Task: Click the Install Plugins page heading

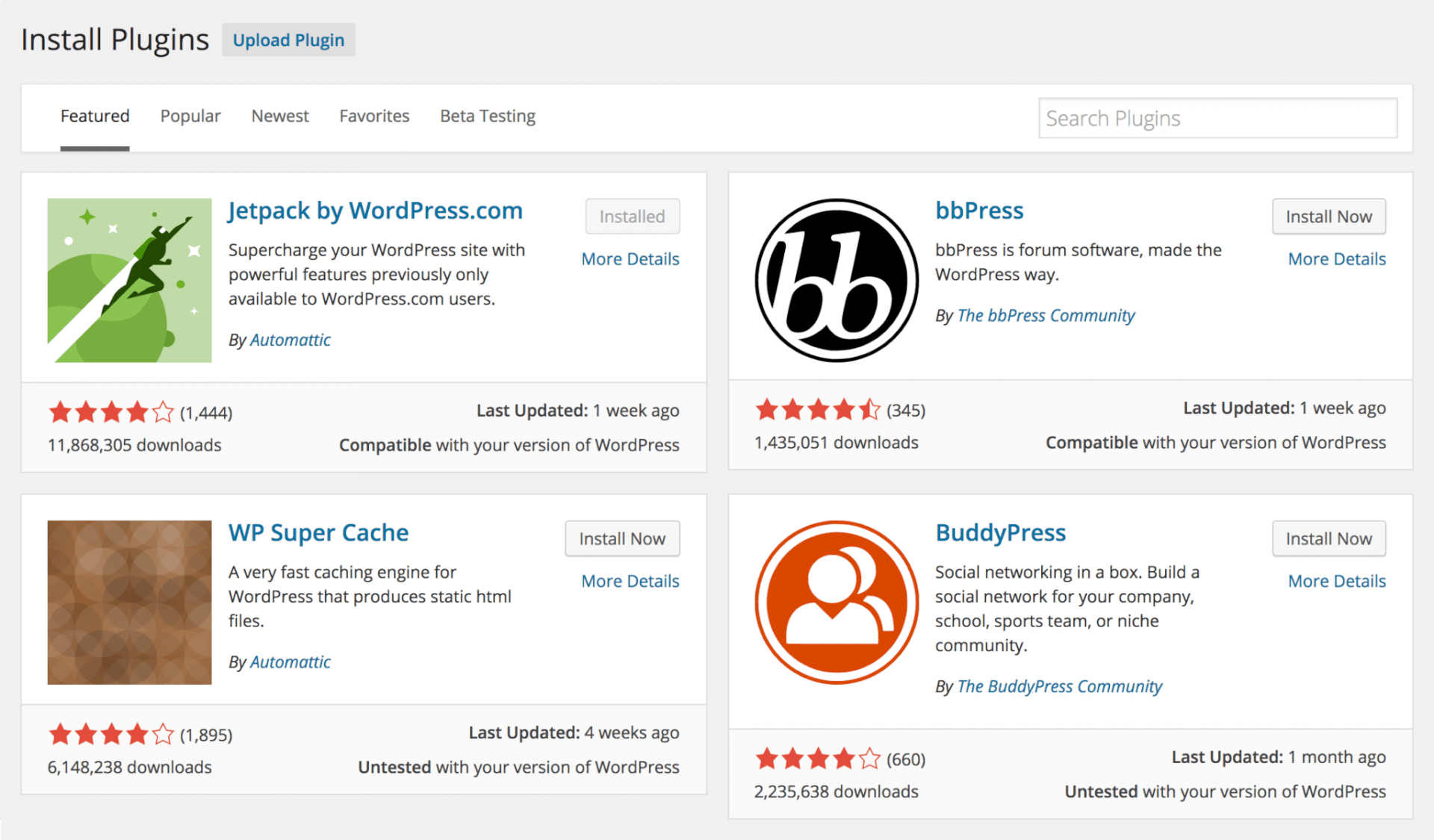Action: pos(115,40)
